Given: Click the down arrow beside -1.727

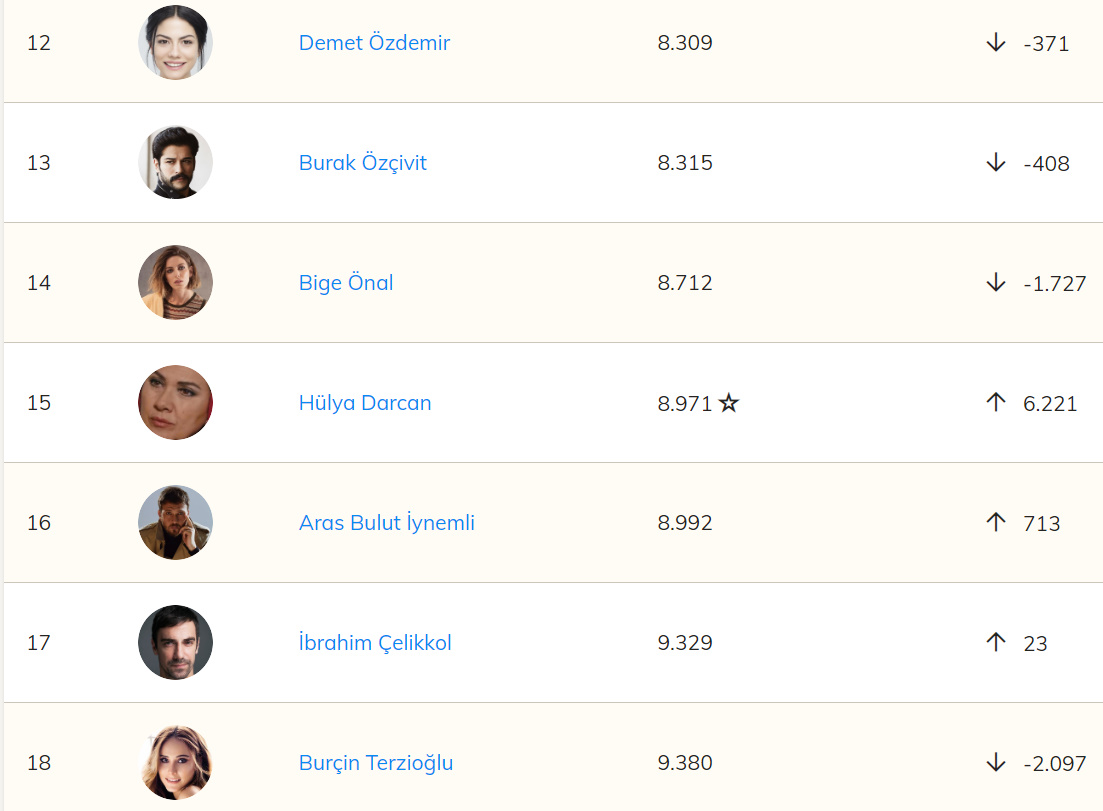Looking at the screenshot, I should 995,283.
